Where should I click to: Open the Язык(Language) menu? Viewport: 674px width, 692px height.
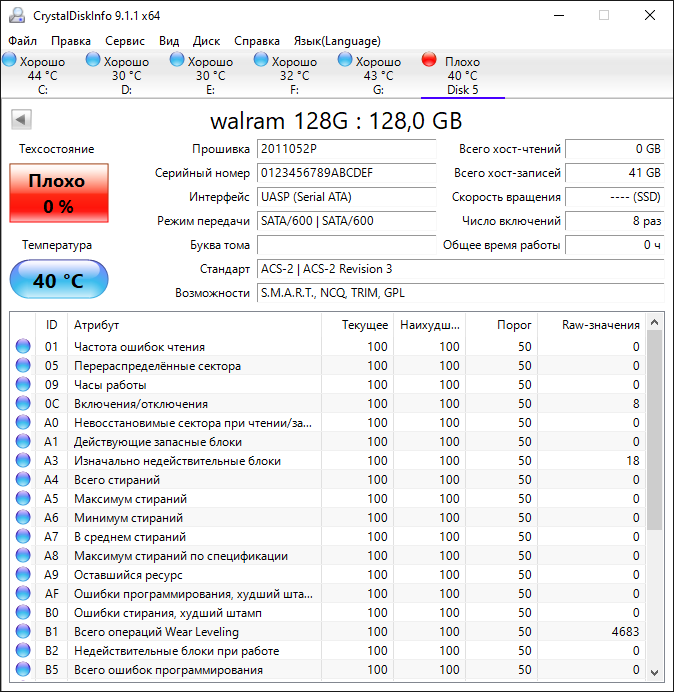pyautogui.click(x=337, y=41)
